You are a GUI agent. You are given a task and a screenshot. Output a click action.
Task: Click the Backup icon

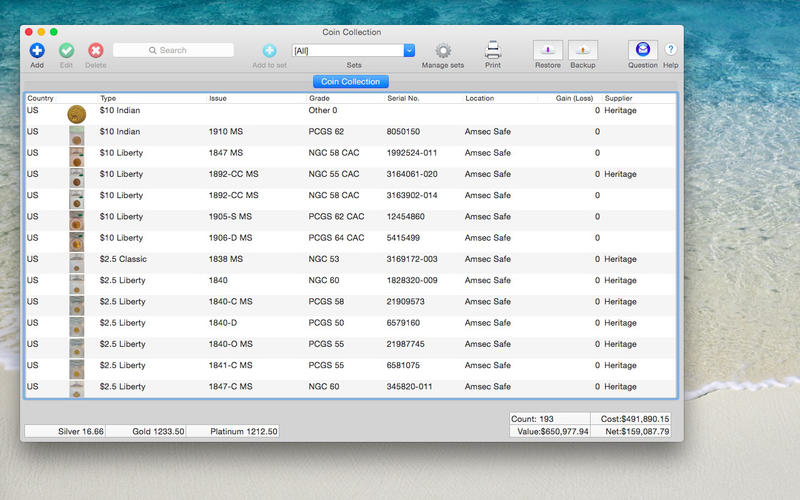[583, 50]
